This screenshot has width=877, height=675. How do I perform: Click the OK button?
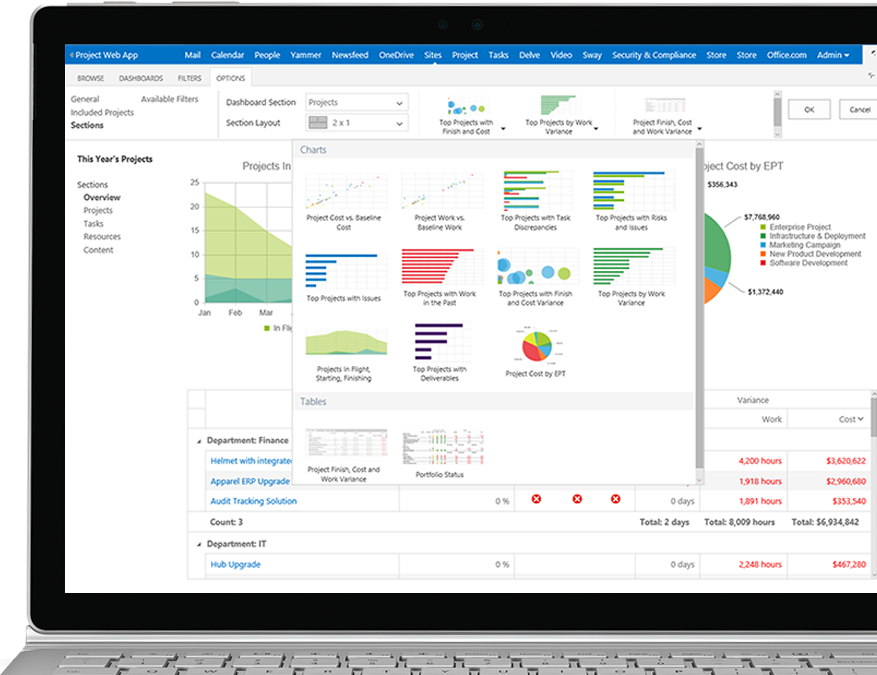808,110
